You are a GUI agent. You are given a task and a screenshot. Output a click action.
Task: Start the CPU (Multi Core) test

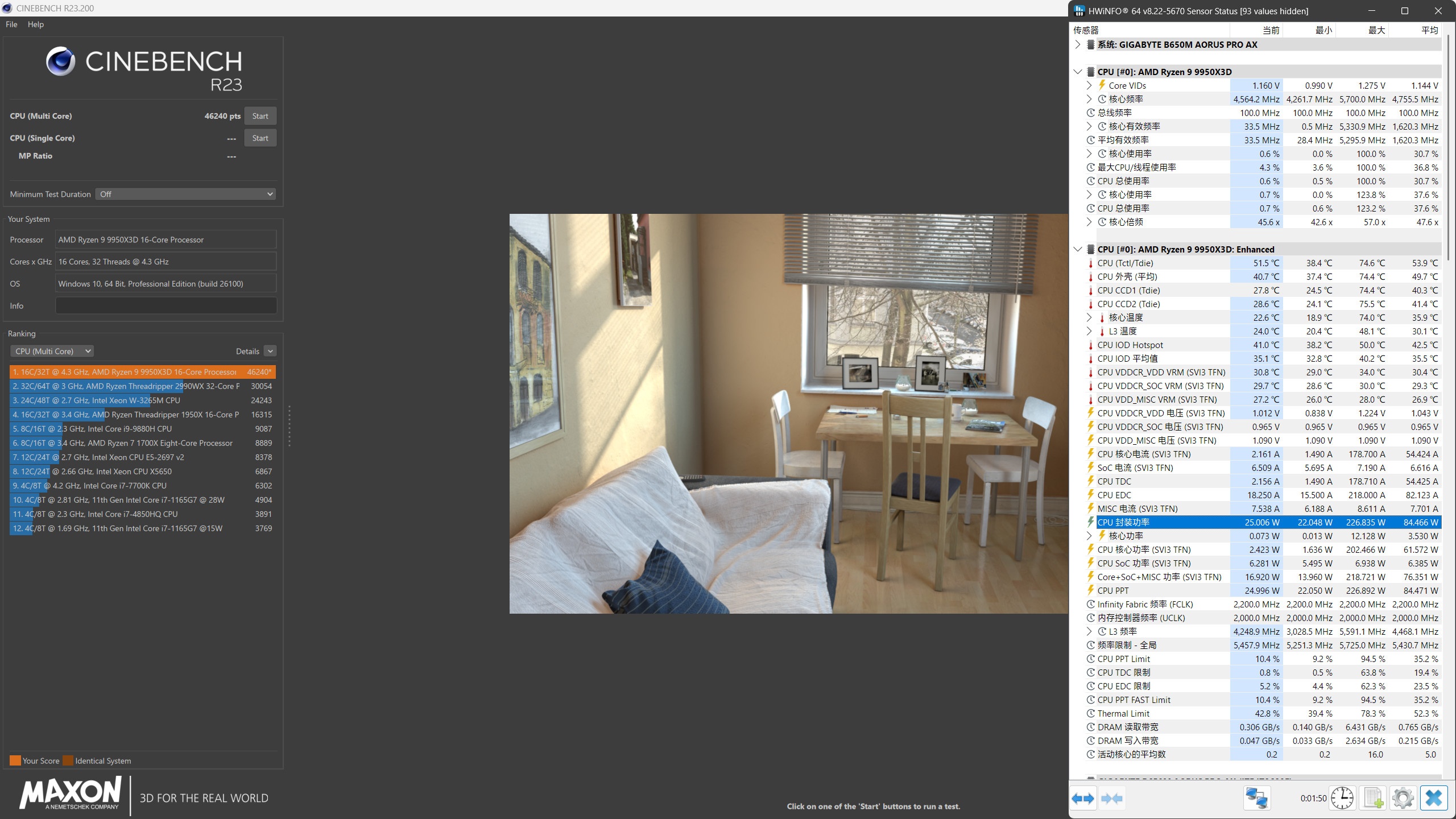[260, 116]
